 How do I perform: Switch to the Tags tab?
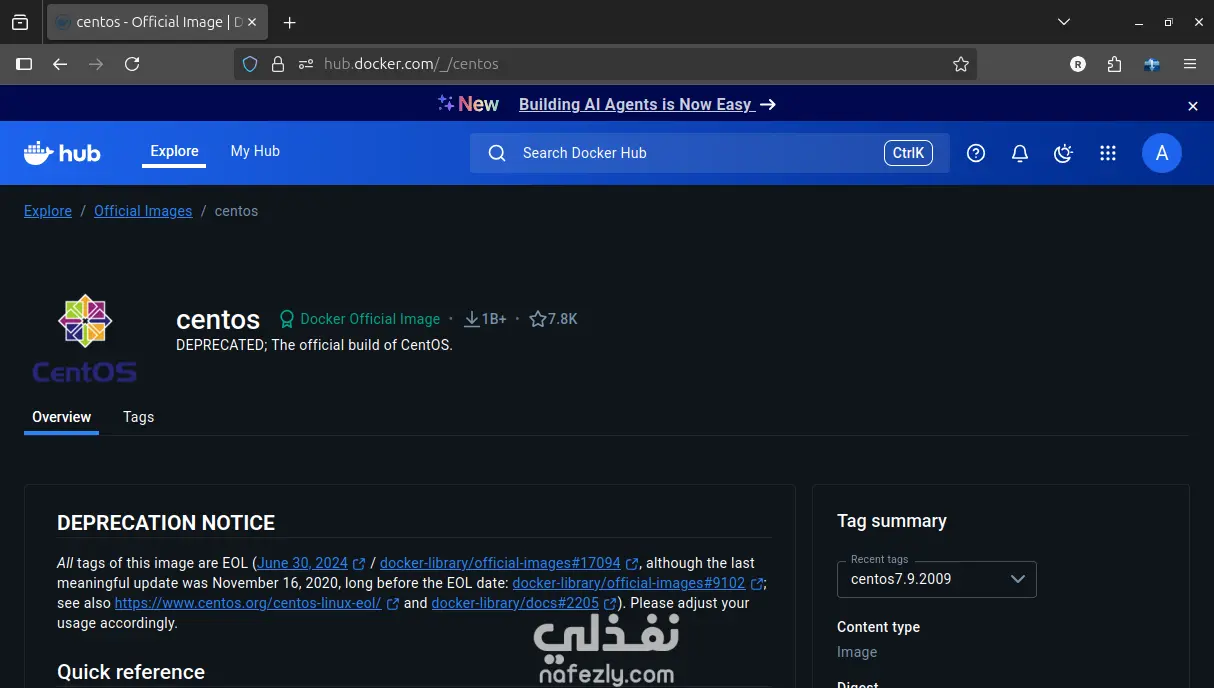(138, 417)
